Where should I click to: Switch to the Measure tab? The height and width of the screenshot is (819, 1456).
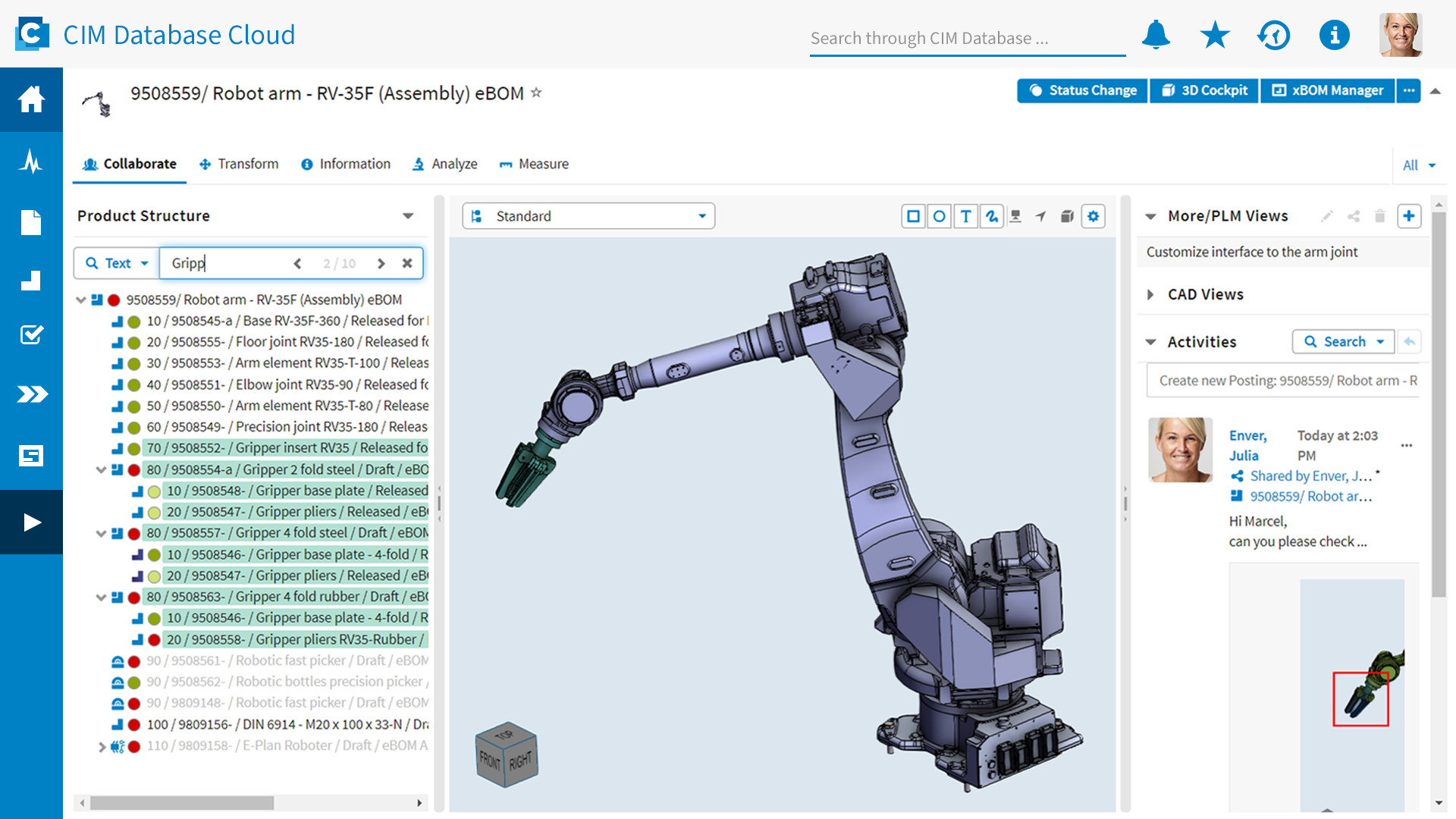(534, 164)
